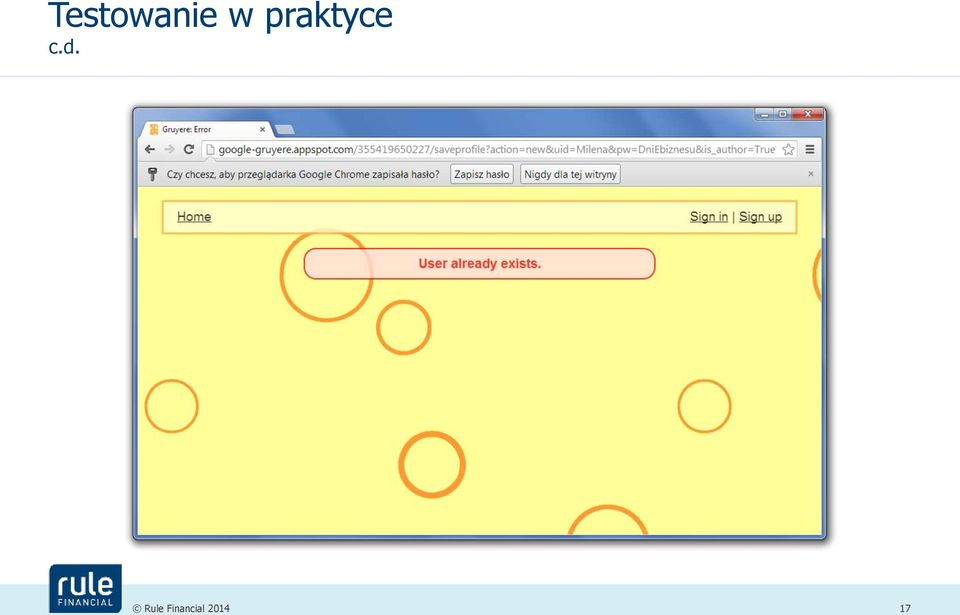Open the Sign up link
Image resolution: width=960 pixels, height=615 pixels.
click(x=760, y=216)
